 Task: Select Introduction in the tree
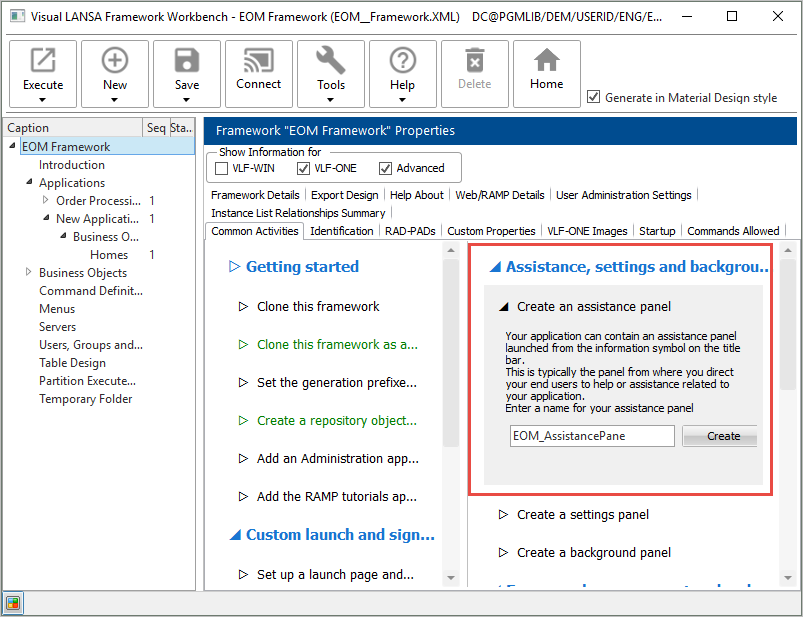tap(72, 165)
